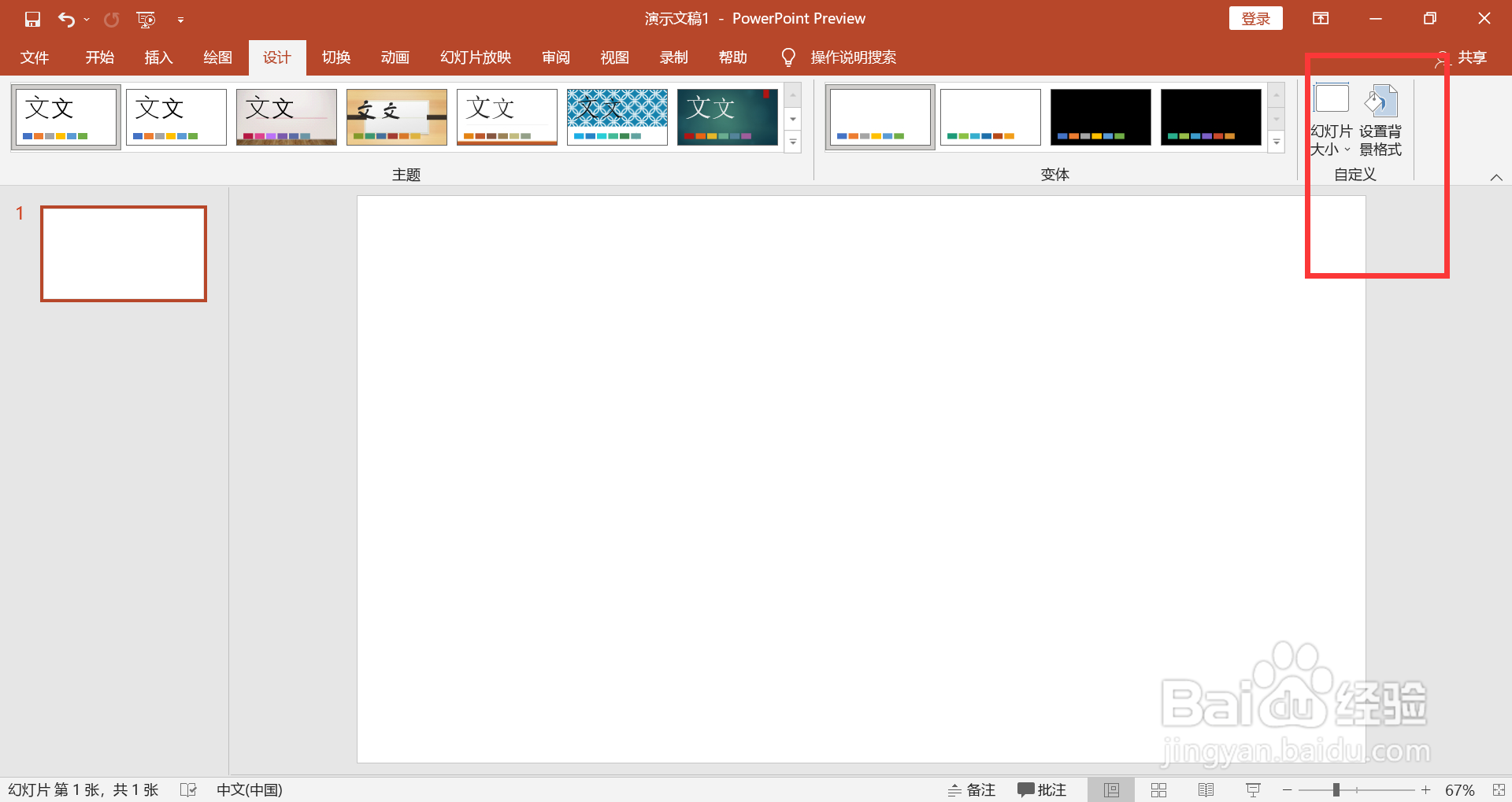
Task: Switch to Slide Sorter view icon
Action: (x=1158, y=789)
